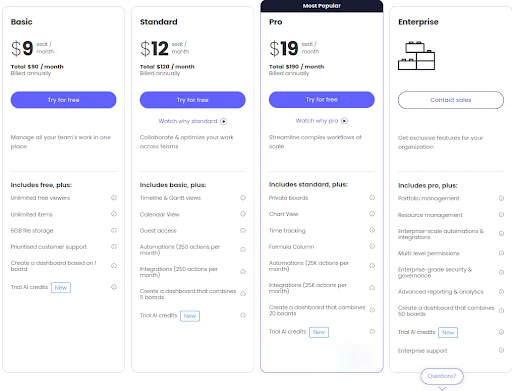512x391 pixels.
Task: Click New badge beside Basic Trial AI credits
Action: point(61,288)
